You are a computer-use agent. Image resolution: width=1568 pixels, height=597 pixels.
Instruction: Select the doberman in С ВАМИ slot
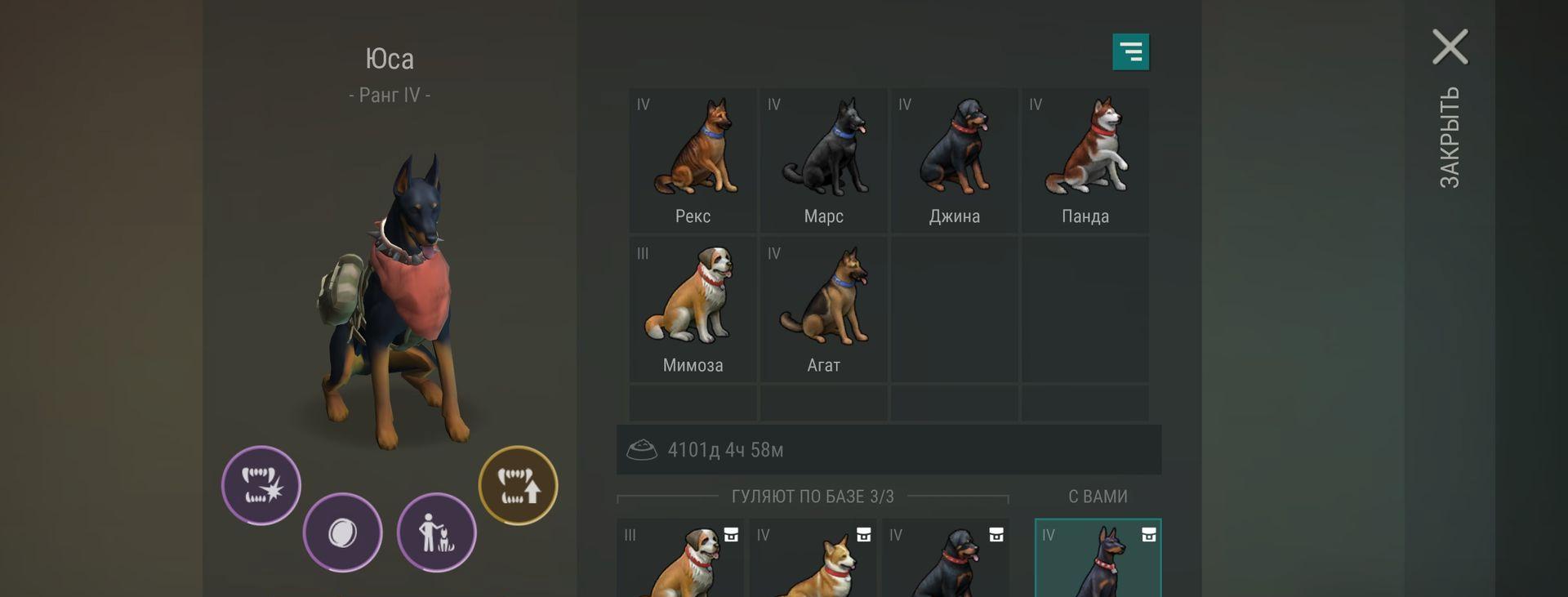(1098, 558)
